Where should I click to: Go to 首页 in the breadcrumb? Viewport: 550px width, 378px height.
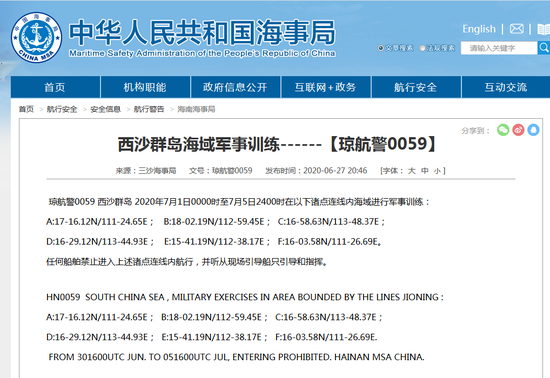point(26,109)
